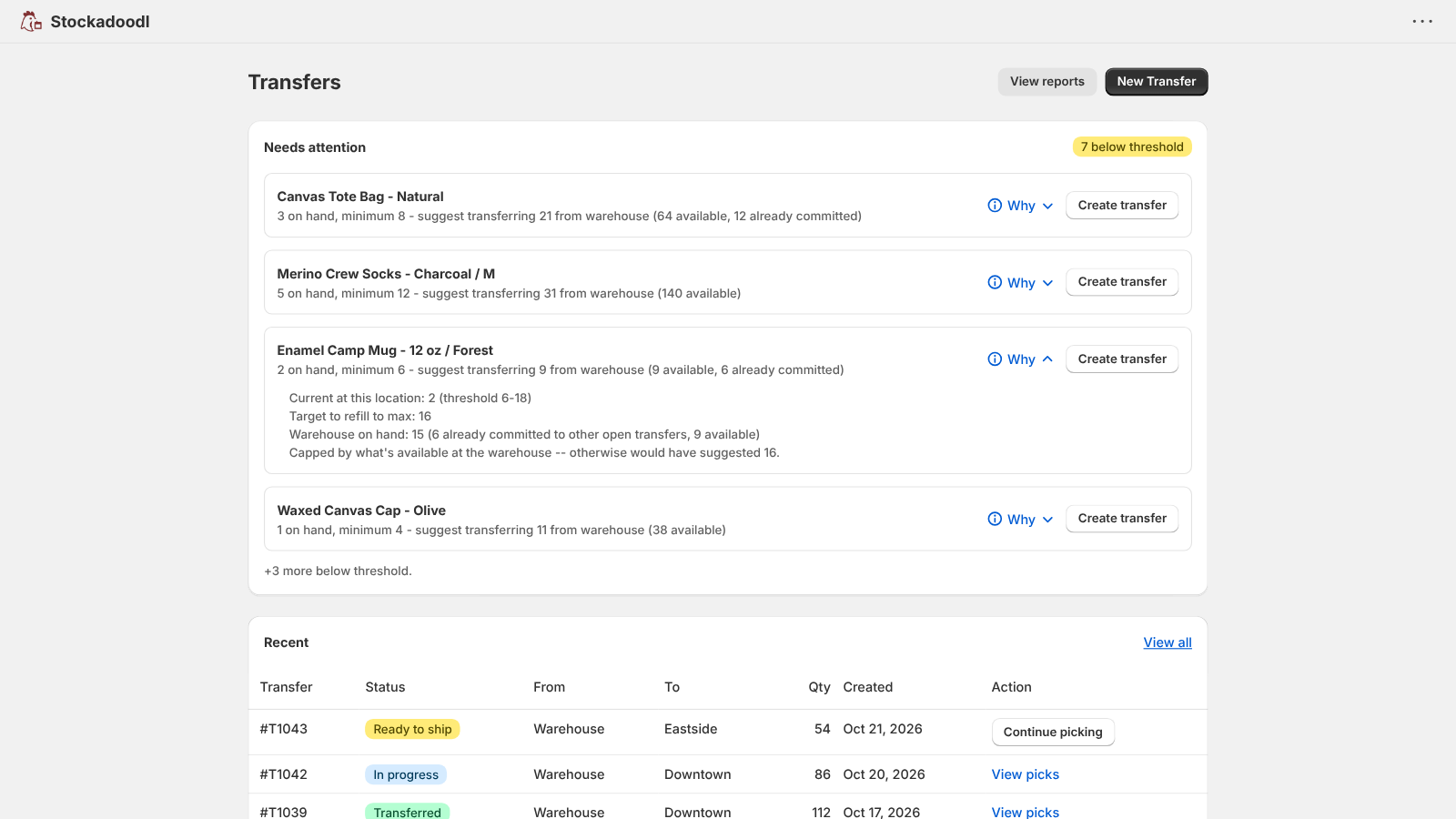Open the three-dot overflow menu
Image resolution: width=1456 pixels, height=819 pixels.
(x=1422, y=21)
